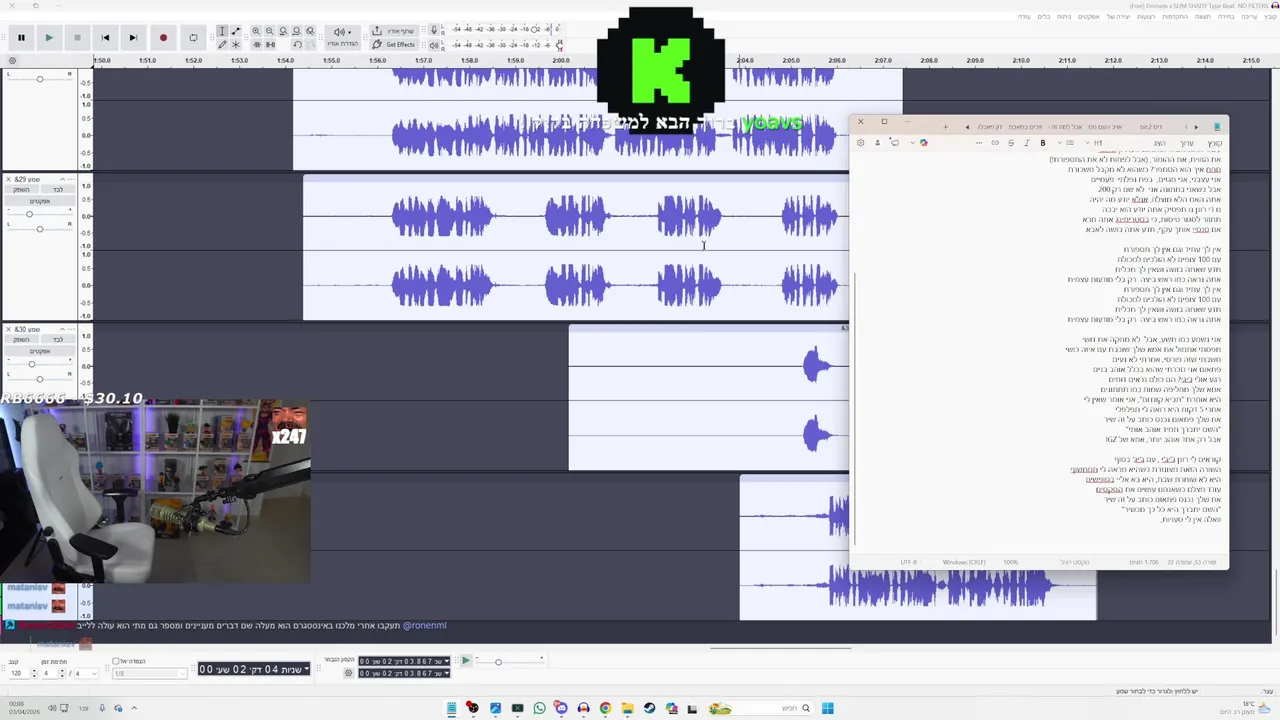
Task: Trim audio outside selection
Action: (x=256, y=45)
